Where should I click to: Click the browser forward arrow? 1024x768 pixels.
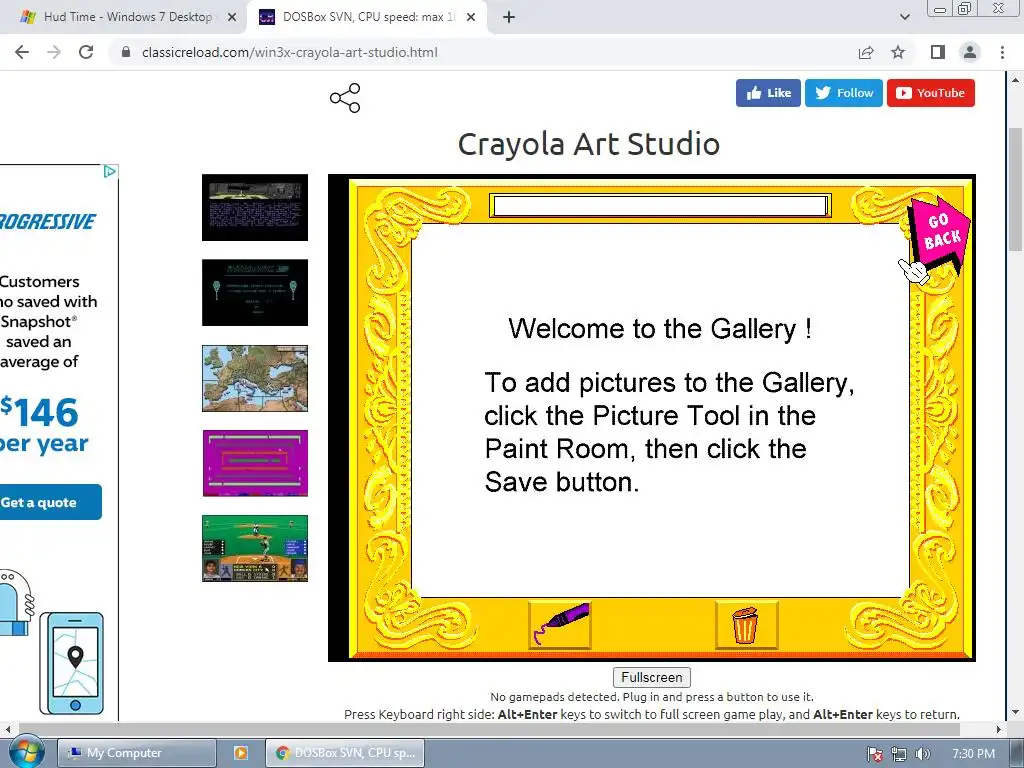click(54, 52)
